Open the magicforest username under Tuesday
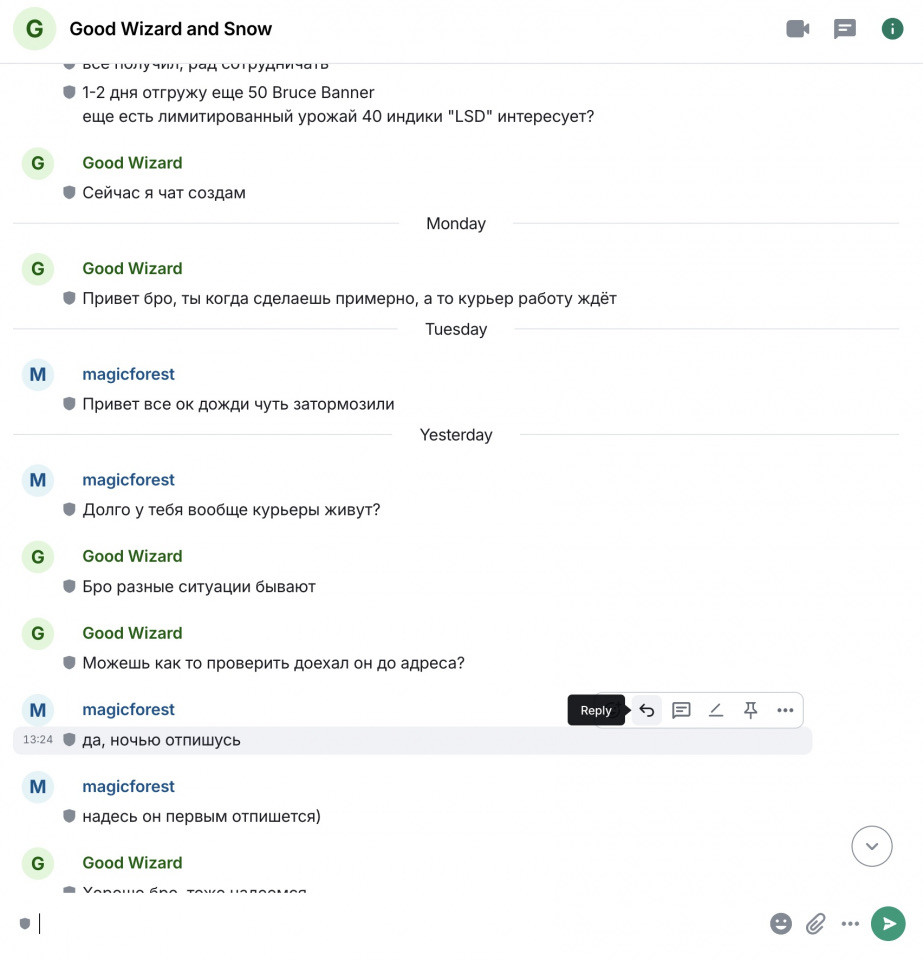The width and height of the screenshot is (923, 960). point(129,374)
